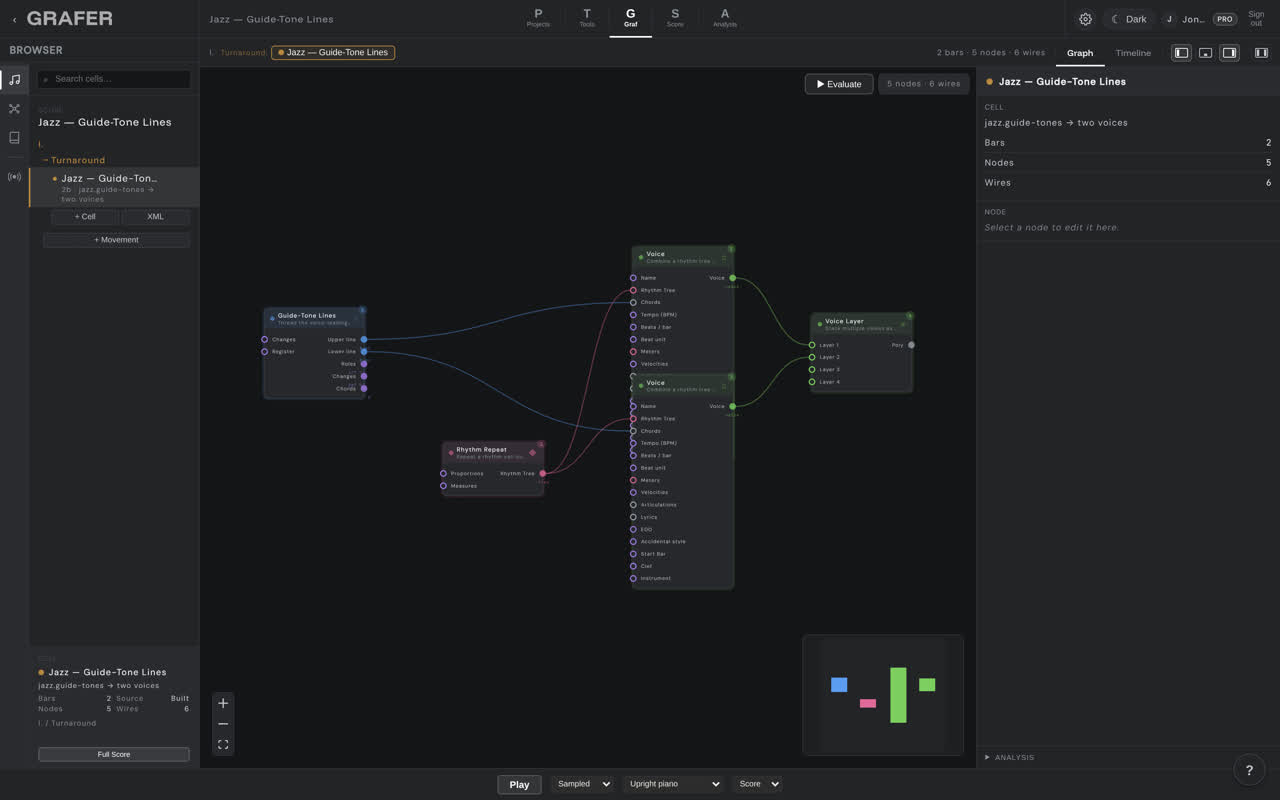1280x800 pixels.
Task: Zoom in on the graph canvas
Action: click(223, 703)
